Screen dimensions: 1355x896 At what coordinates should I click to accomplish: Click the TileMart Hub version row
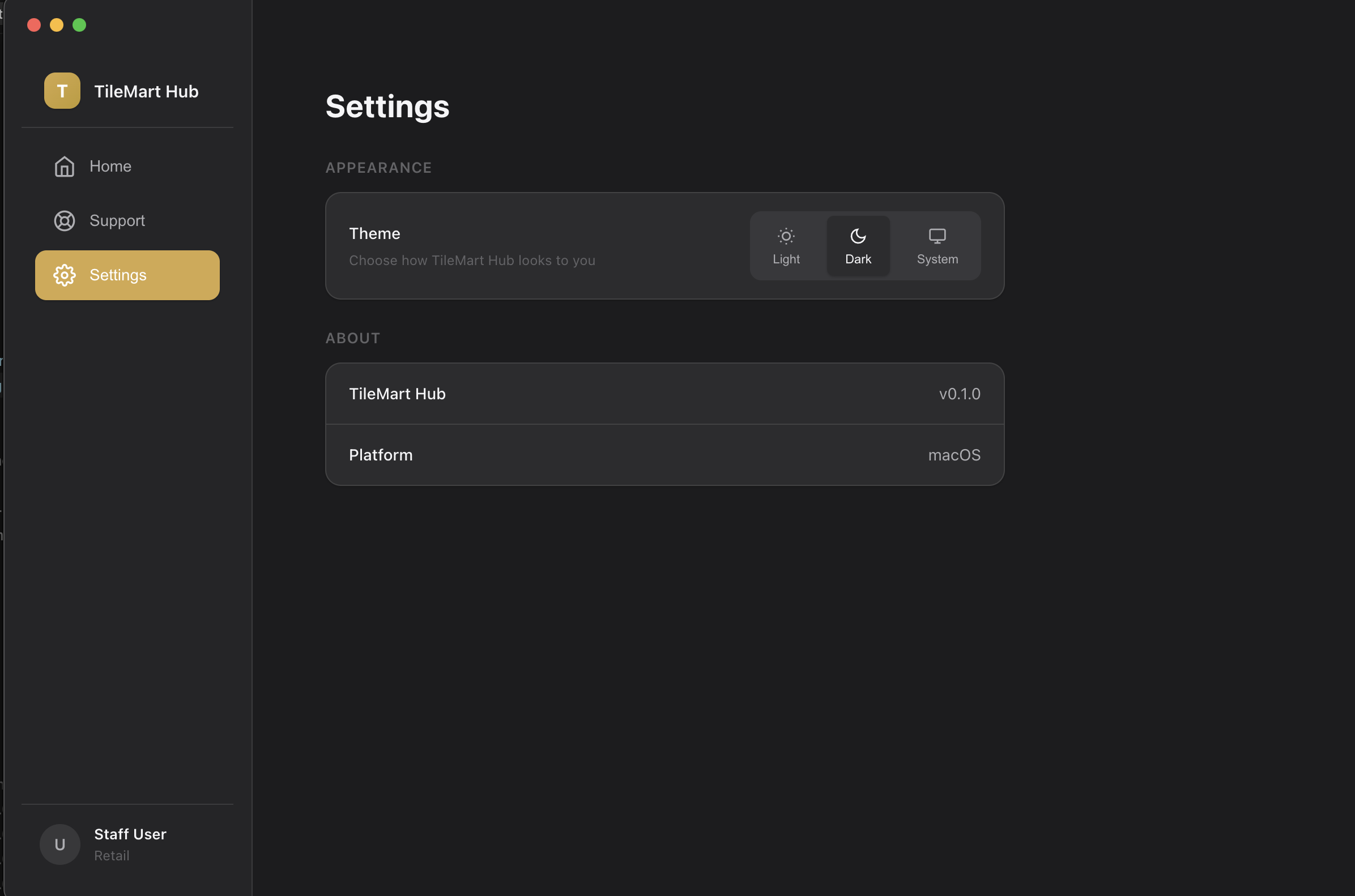(664, 393)
